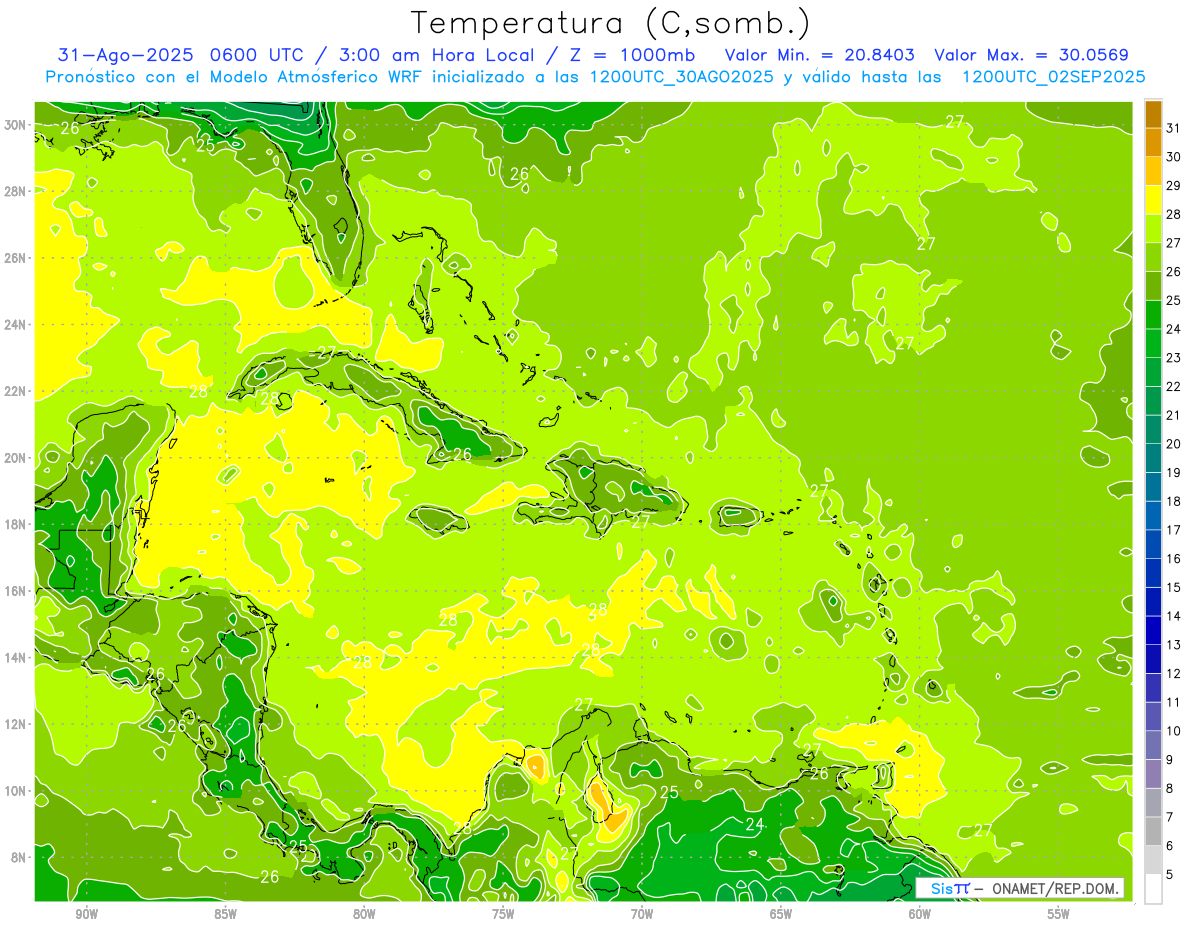Click the "12N" latitude axis label
Screen dimensions: 1200x927
[16, 724]
